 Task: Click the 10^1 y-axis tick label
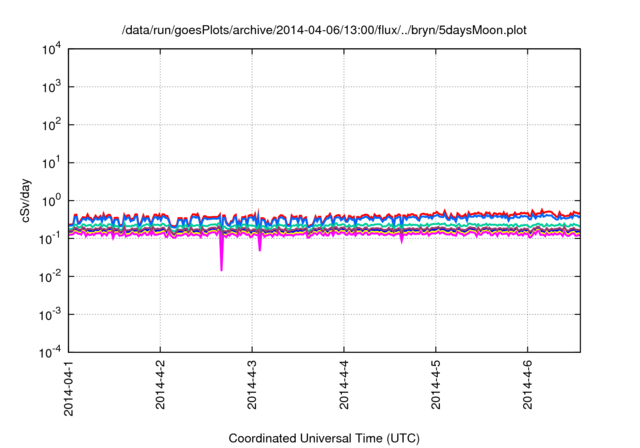52,163
